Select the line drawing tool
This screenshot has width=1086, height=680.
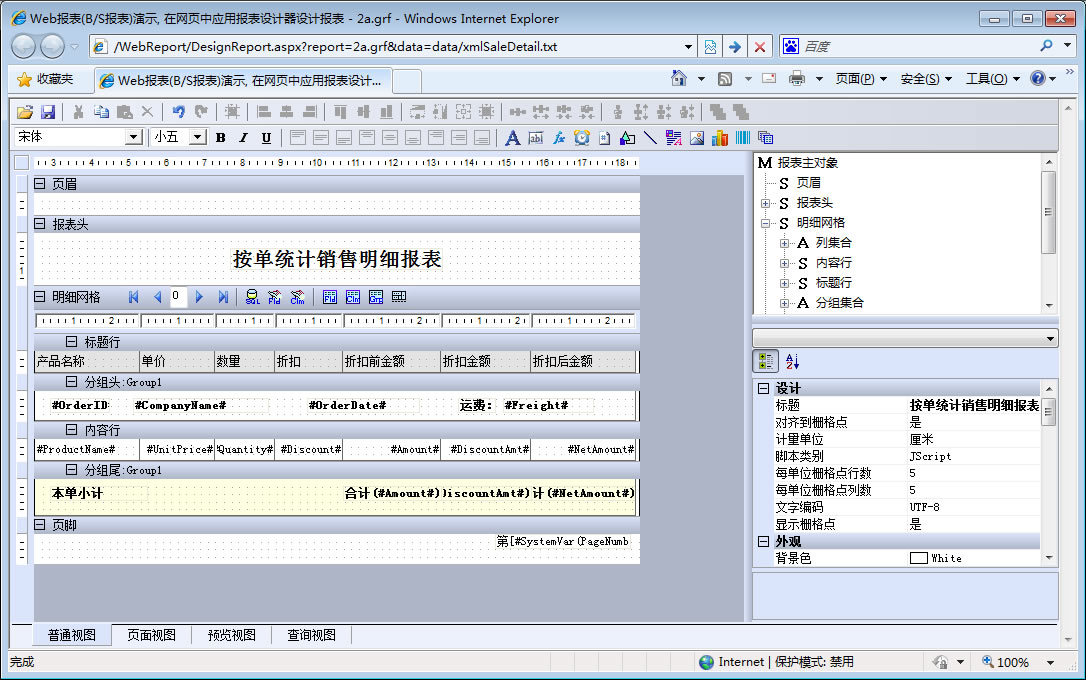650,138
